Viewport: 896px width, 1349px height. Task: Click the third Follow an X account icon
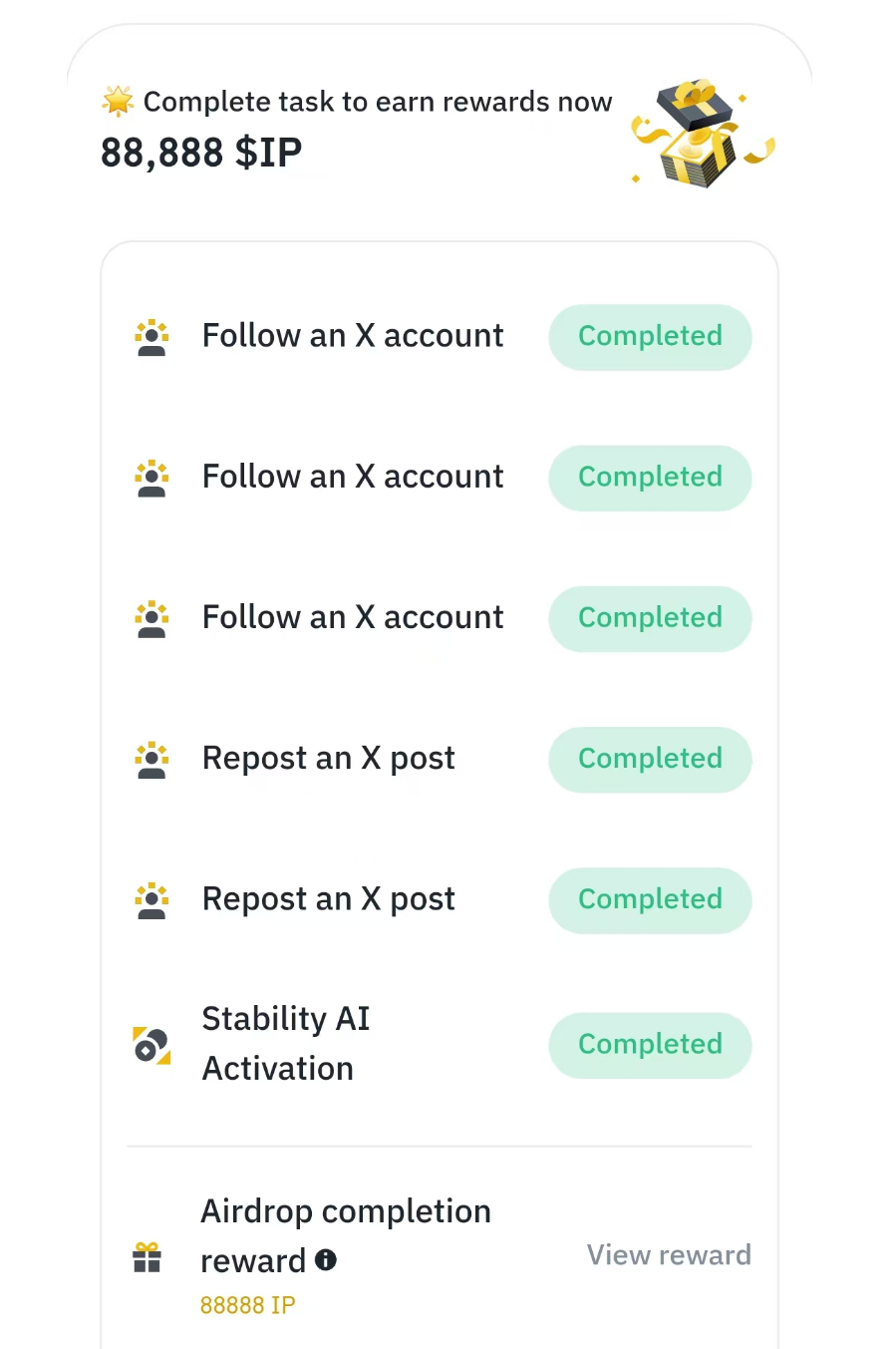tap(151, 618)
